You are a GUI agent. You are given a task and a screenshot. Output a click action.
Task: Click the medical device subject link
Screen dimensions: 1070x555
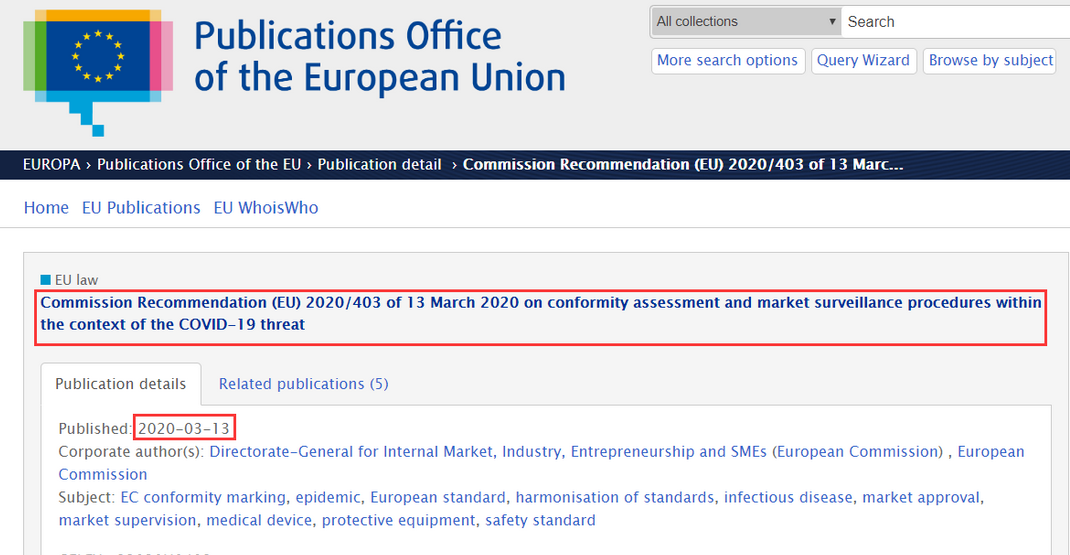click(259, 520)
